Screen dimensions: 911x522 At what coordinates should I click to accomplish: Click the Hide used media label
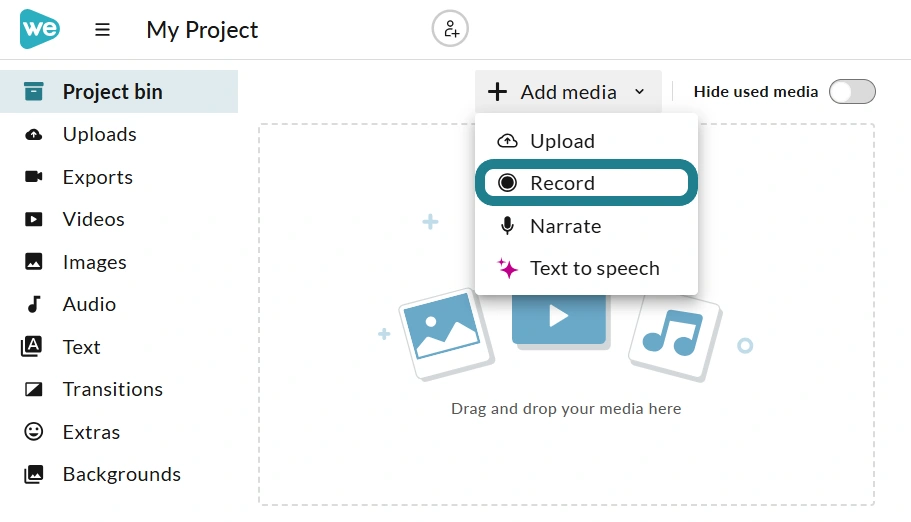click(x=755, y=92)
